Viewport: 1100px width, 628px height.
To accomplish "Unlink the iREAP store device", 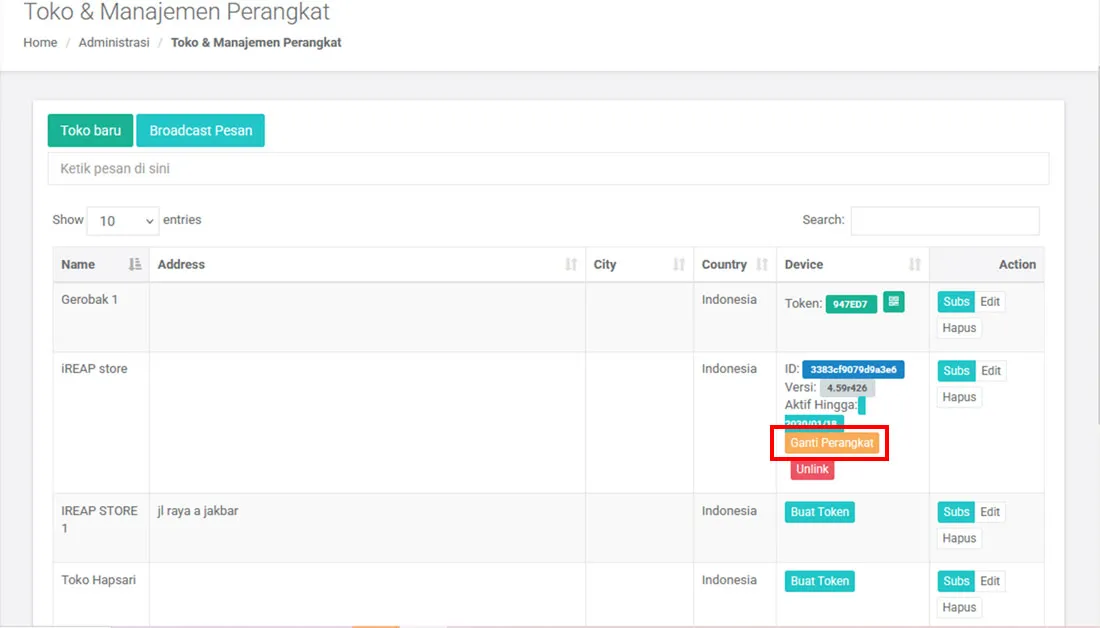I will 812,469.
